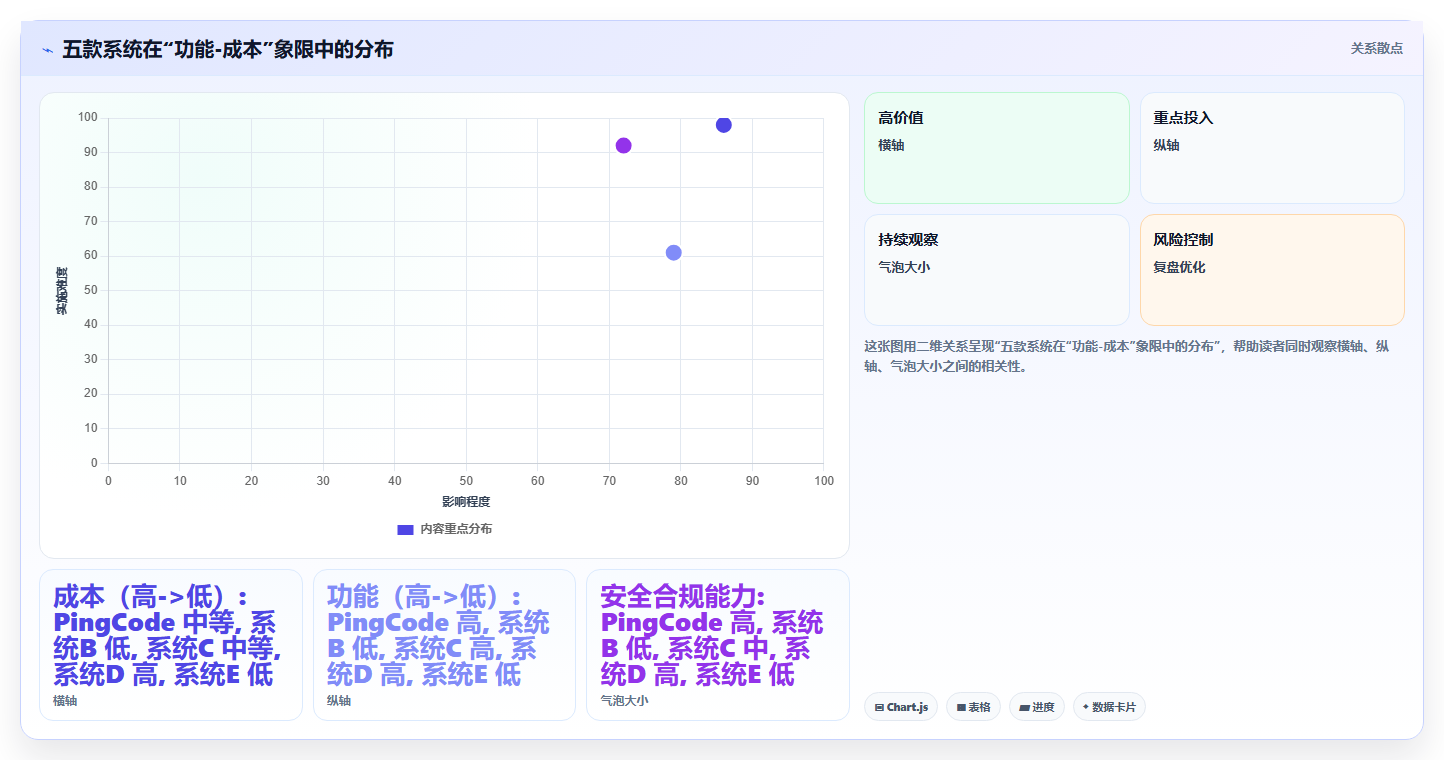The width and height of the screenshot is (1444, 760).
Task: Click the purple bubble near 92
Action: tap(623, 145)
